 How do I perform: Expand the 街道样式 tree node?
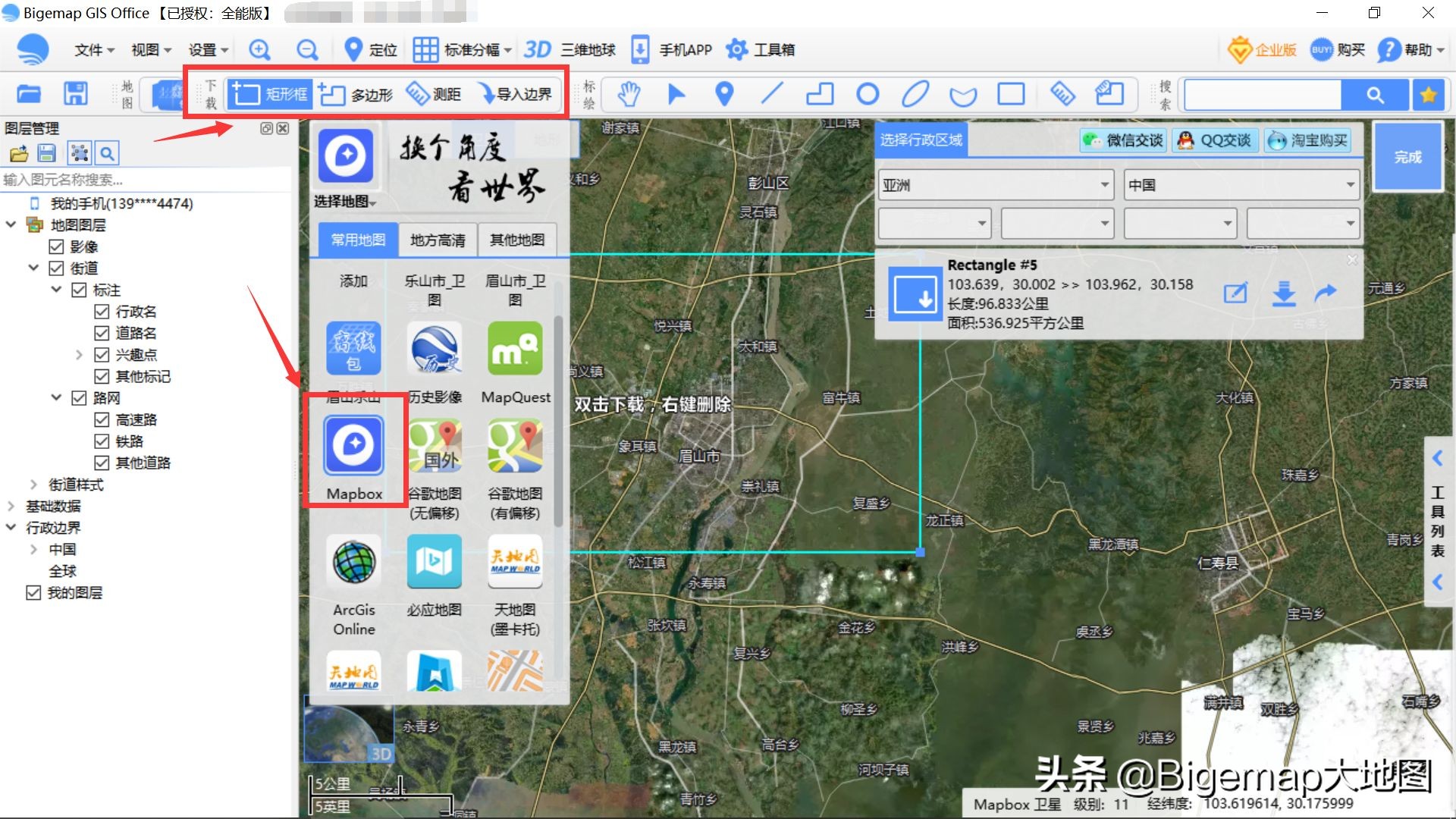tap(33, 484)
